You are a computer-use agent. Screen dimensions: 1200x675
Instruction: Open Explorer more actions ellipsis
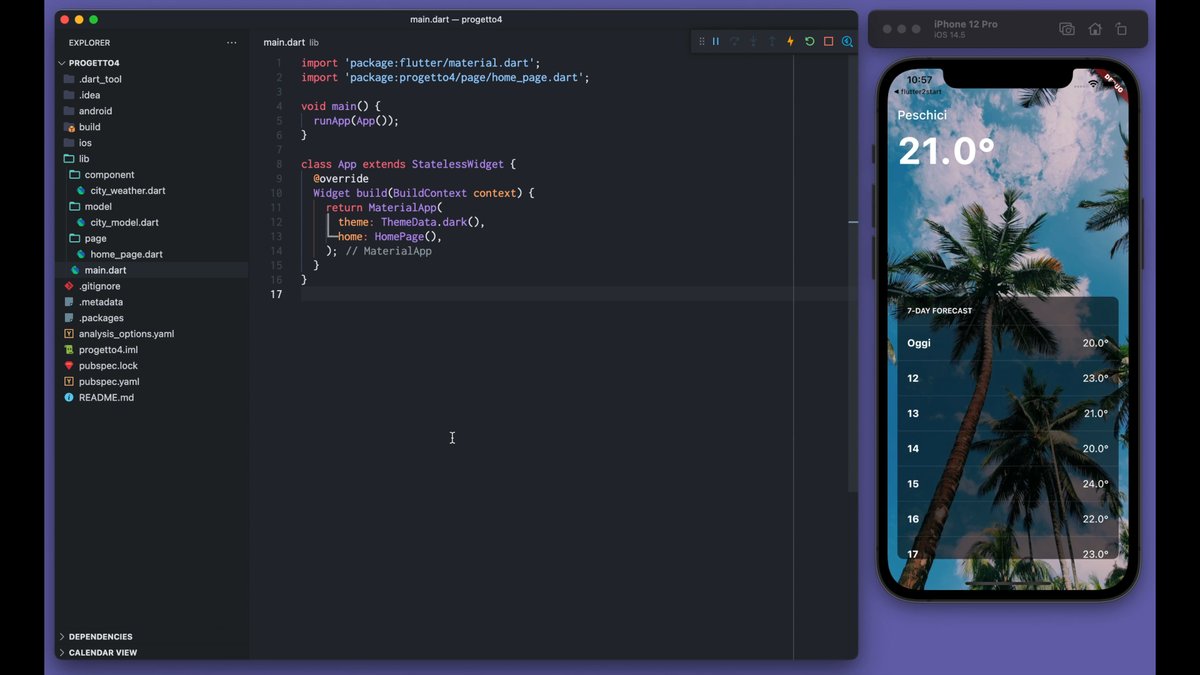[x=232, y=43]
